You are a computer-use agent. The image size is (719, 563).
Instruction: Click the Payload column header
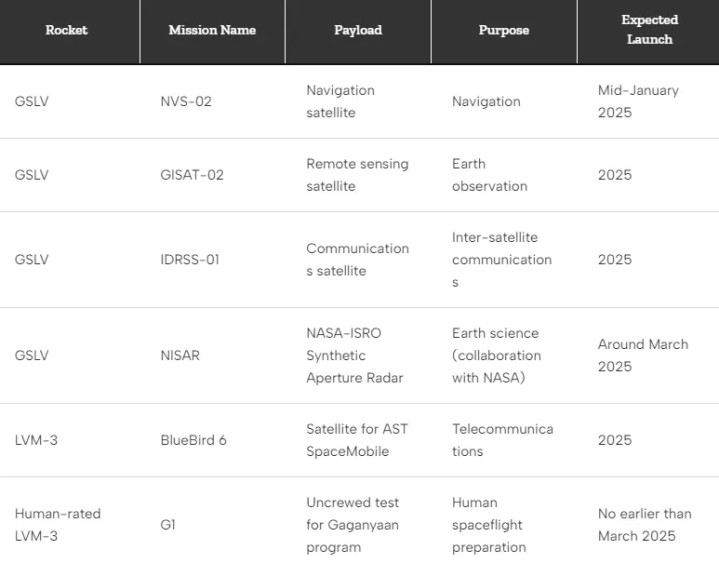(358, 30)
